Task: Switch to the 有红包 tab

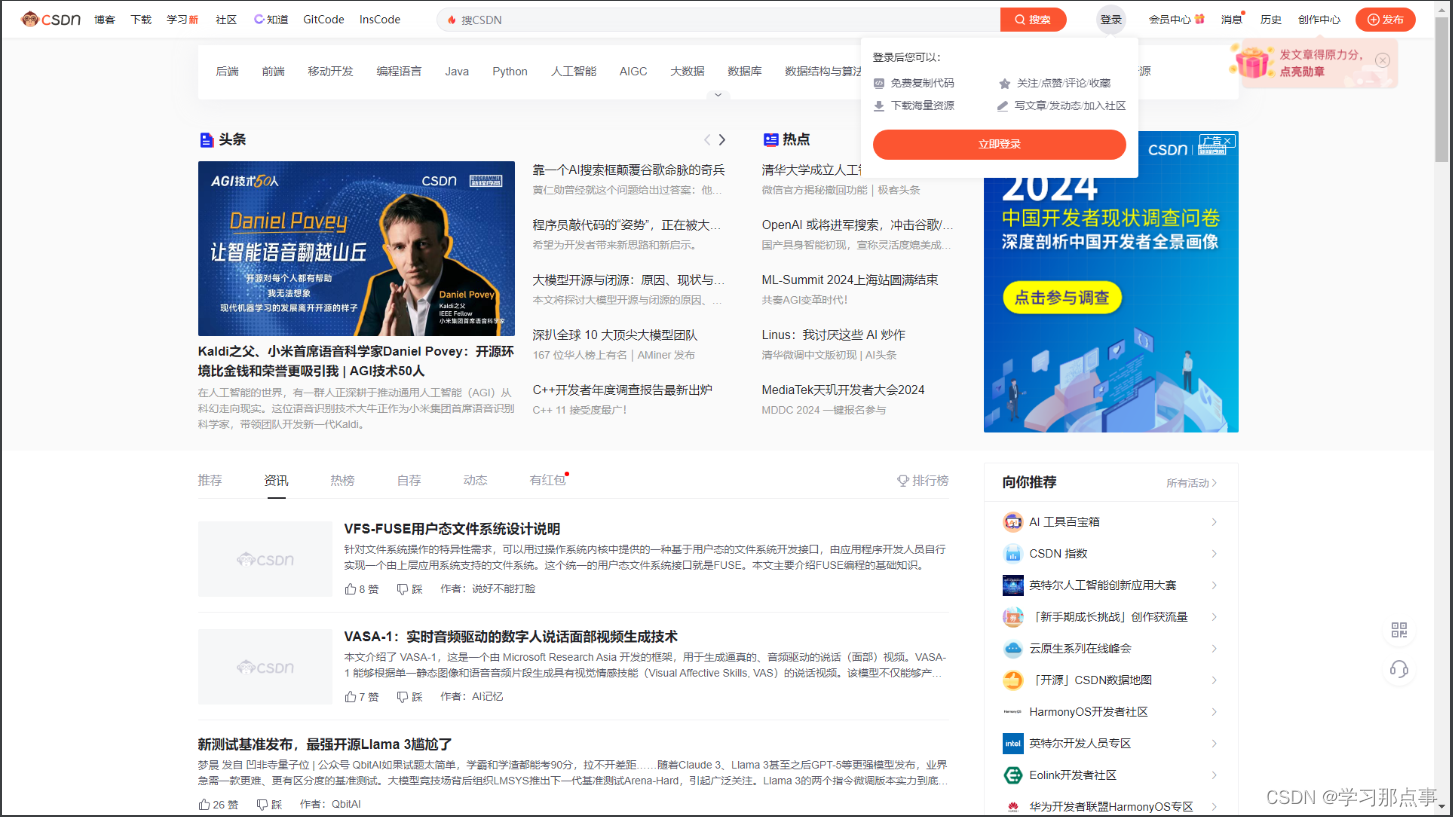Action: (x=548, y=481)
